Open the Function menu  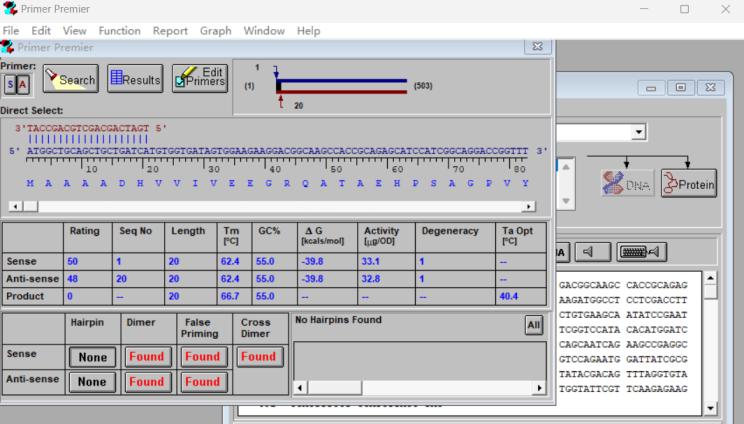(x=119, y=31)
